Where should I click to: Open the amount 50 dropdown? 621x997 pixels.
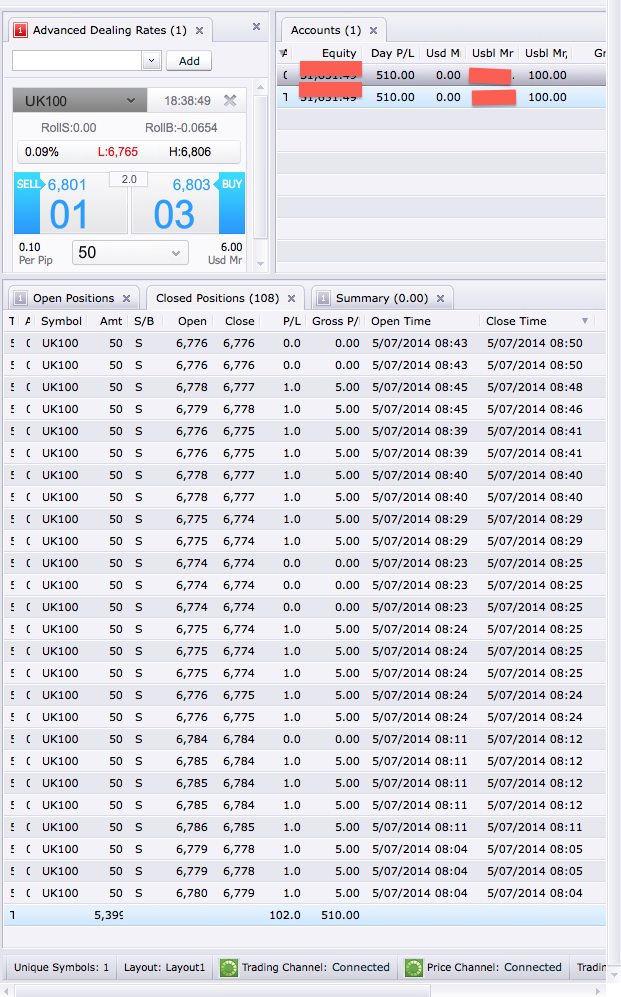(x=130, y=252)
